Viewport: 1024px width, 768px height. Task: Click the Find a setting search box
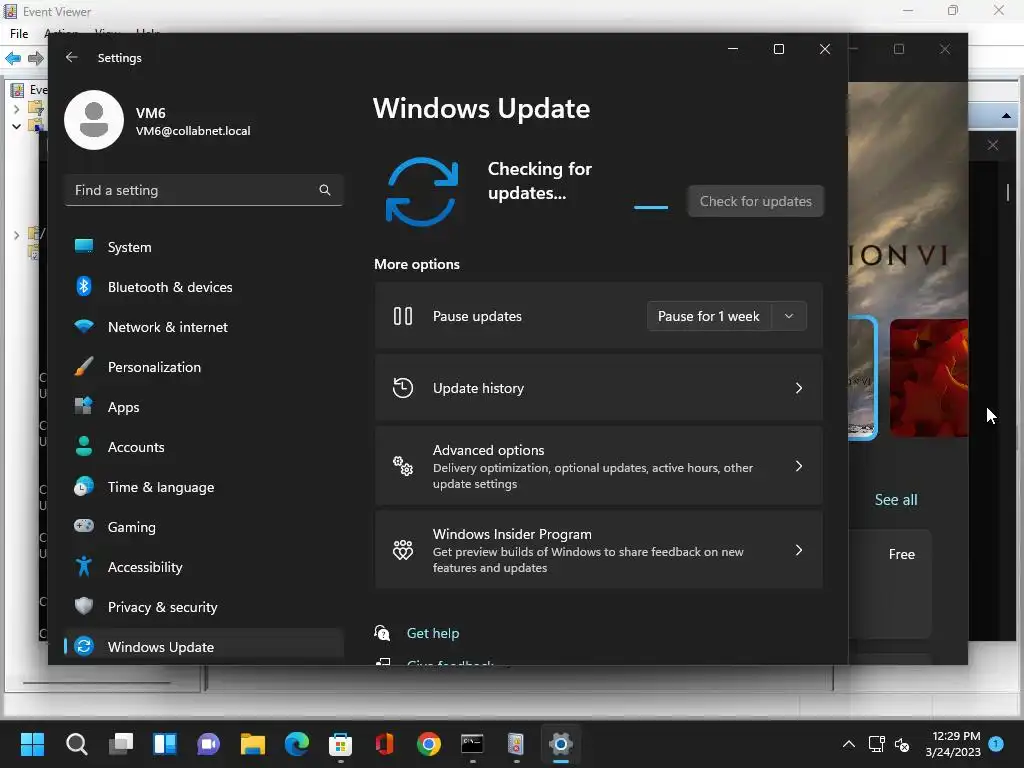tap(204, 190)
